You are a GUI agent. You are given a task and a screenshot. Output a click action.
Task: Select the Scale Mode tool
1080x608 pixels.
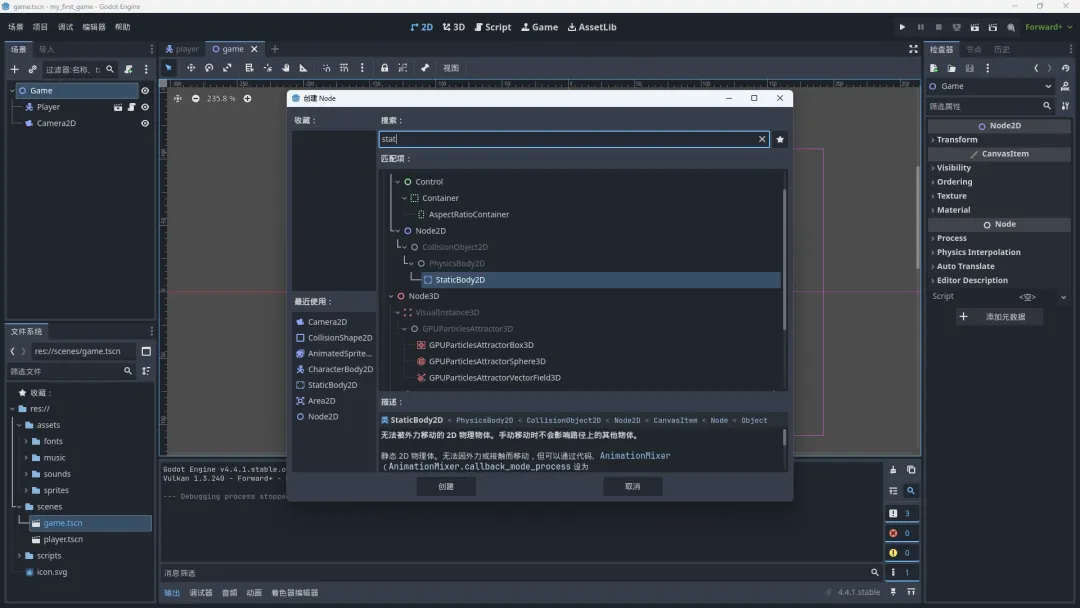pyautogui.click(x=227, y=68)
